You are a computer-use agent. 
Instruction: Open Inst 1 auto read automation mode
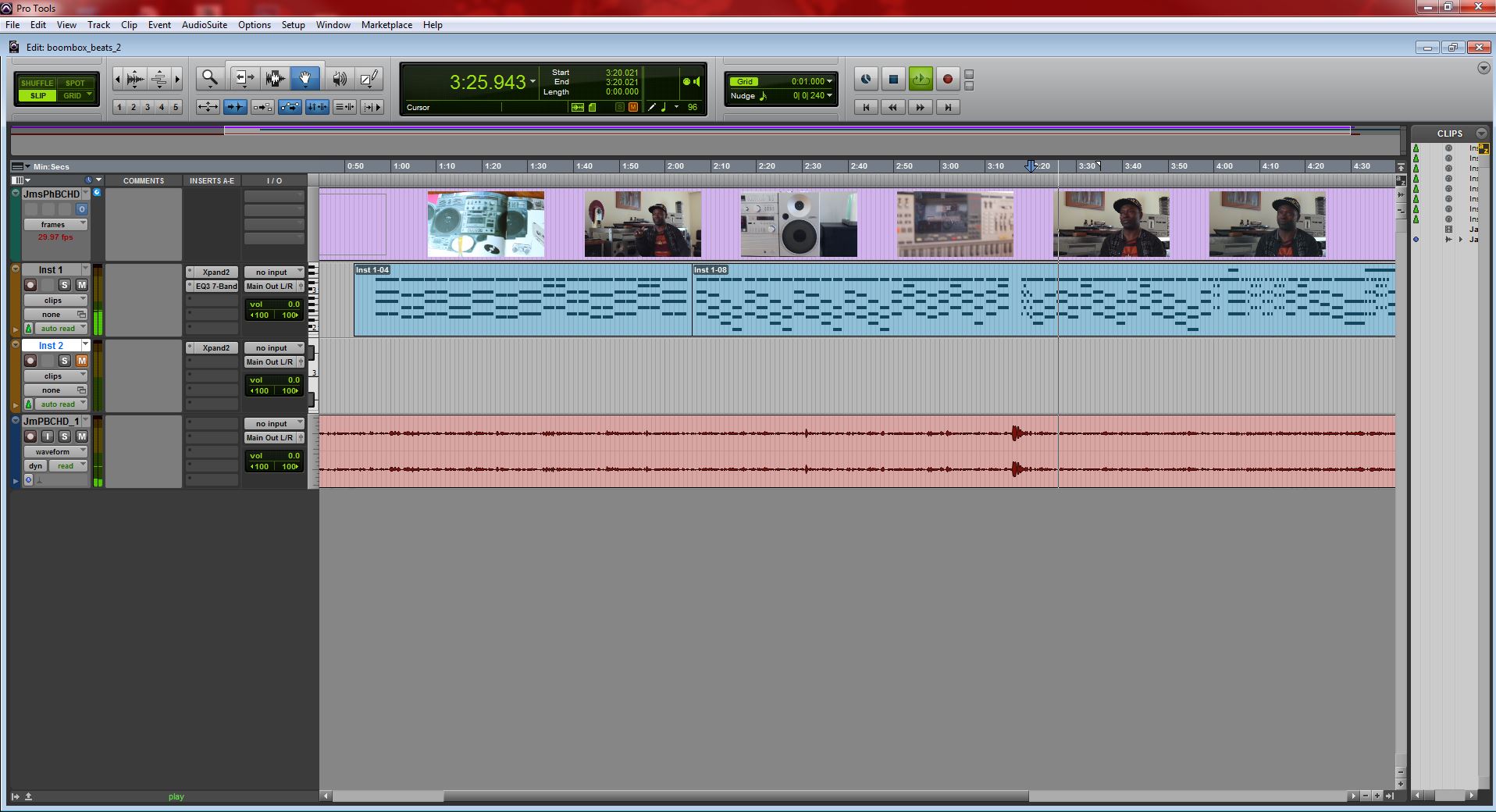click(61, 328)
